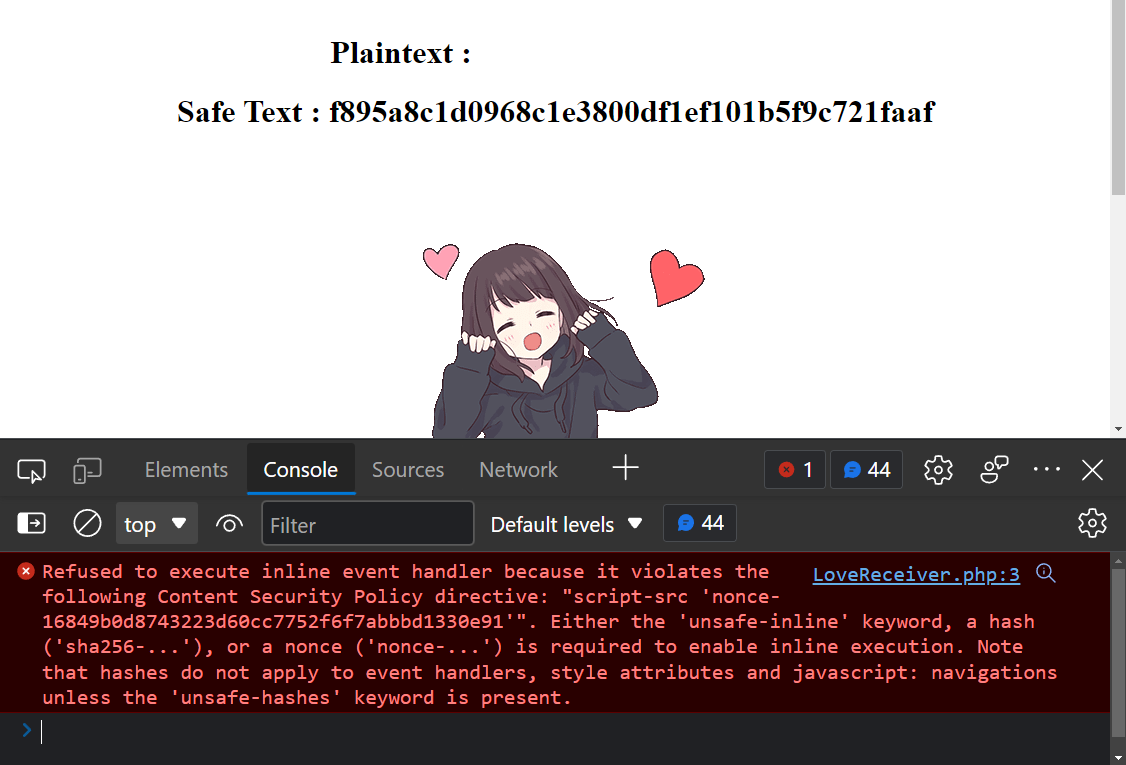Hide the console sidebar
Viewport: 1126px width, 765px height.
click(31, 523)
